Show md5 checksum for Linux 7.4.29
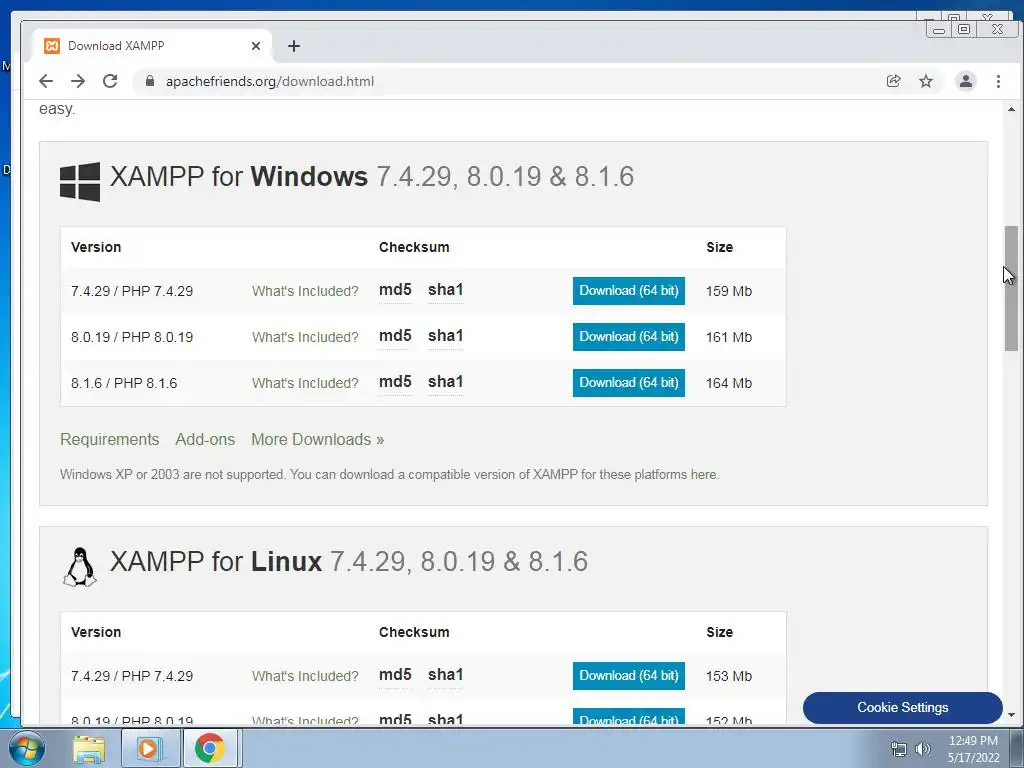This screenshot has height=768, width=1024. click(395, 675)
